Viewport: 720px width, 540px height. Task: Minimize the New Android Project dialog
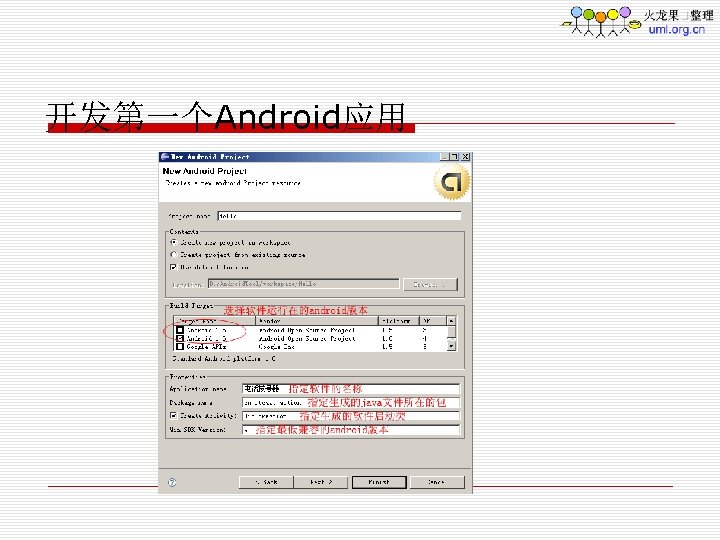point(444,157)
